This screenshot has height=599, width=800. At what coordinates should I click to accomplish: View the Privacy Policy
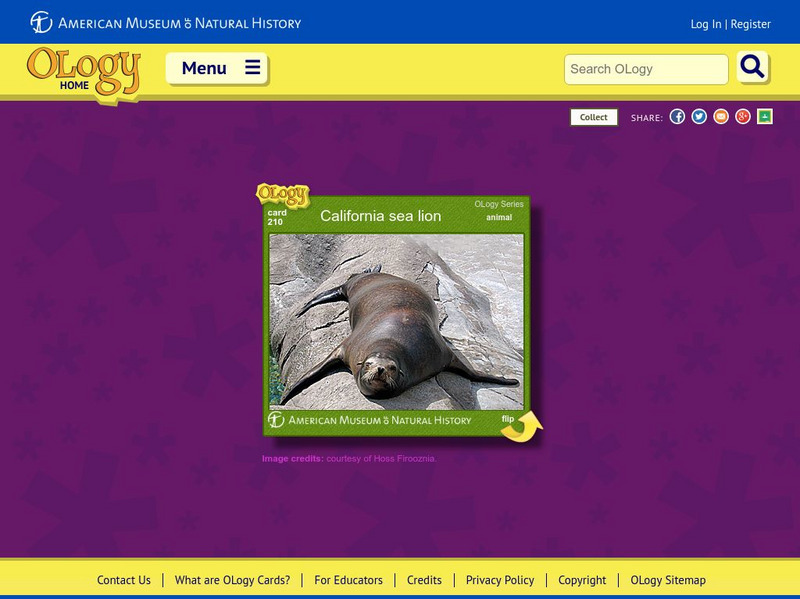coord(498,579)
